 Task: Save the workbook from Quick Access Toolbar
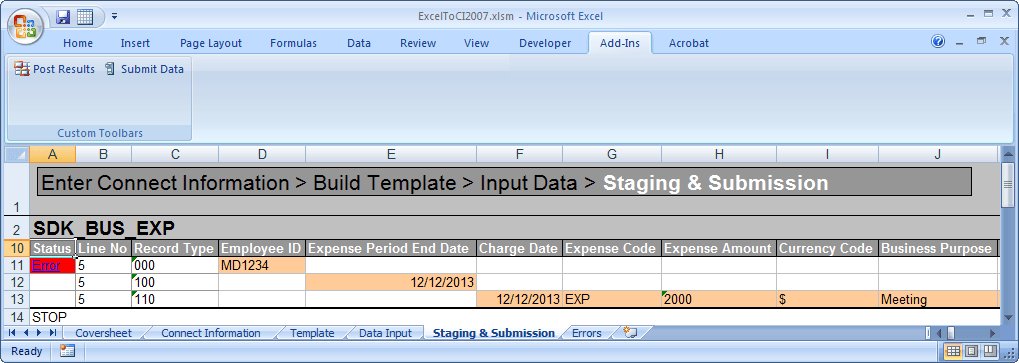pos(63,17)
